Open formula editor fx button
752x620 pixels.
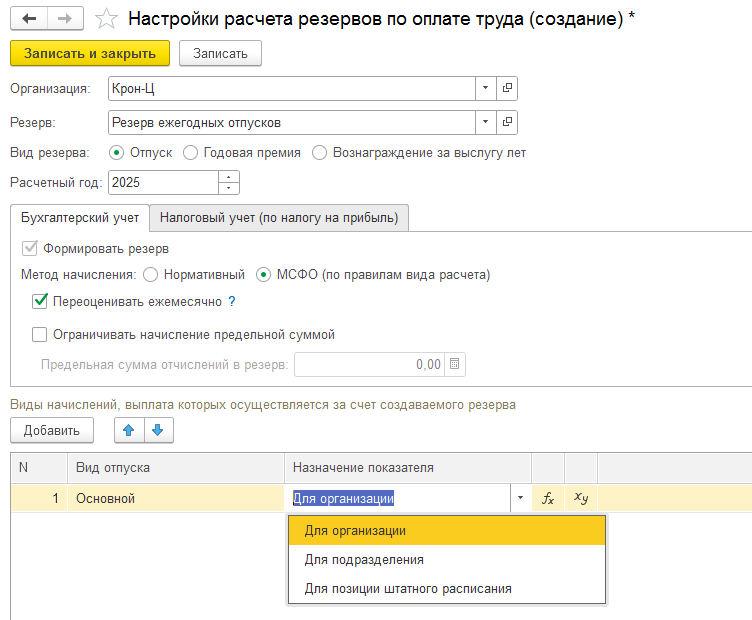click(548, 498)
